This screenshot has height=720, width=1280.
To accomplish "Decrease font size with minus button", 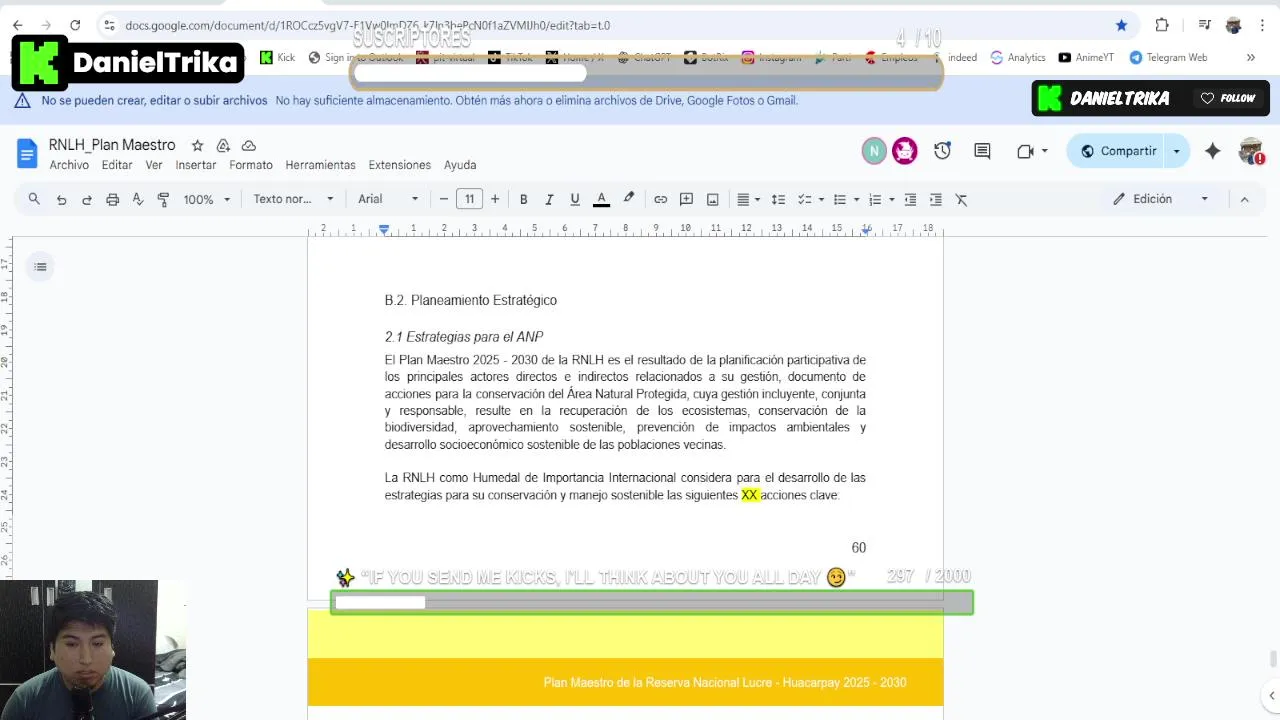I will (x=444, y=199).
